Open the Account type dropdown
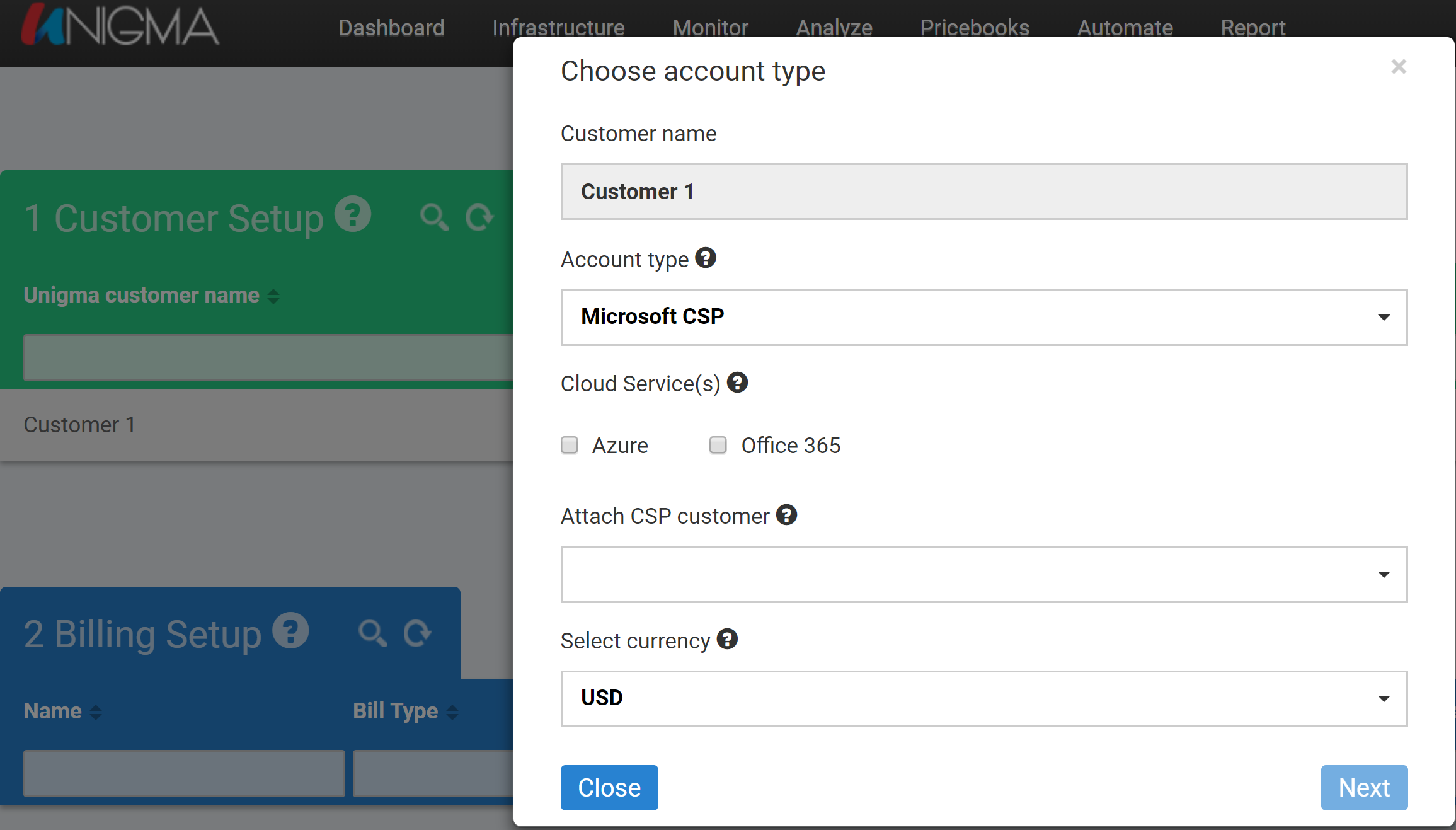Viewport: 1456px width, 830px height. [x=984, y=317]
